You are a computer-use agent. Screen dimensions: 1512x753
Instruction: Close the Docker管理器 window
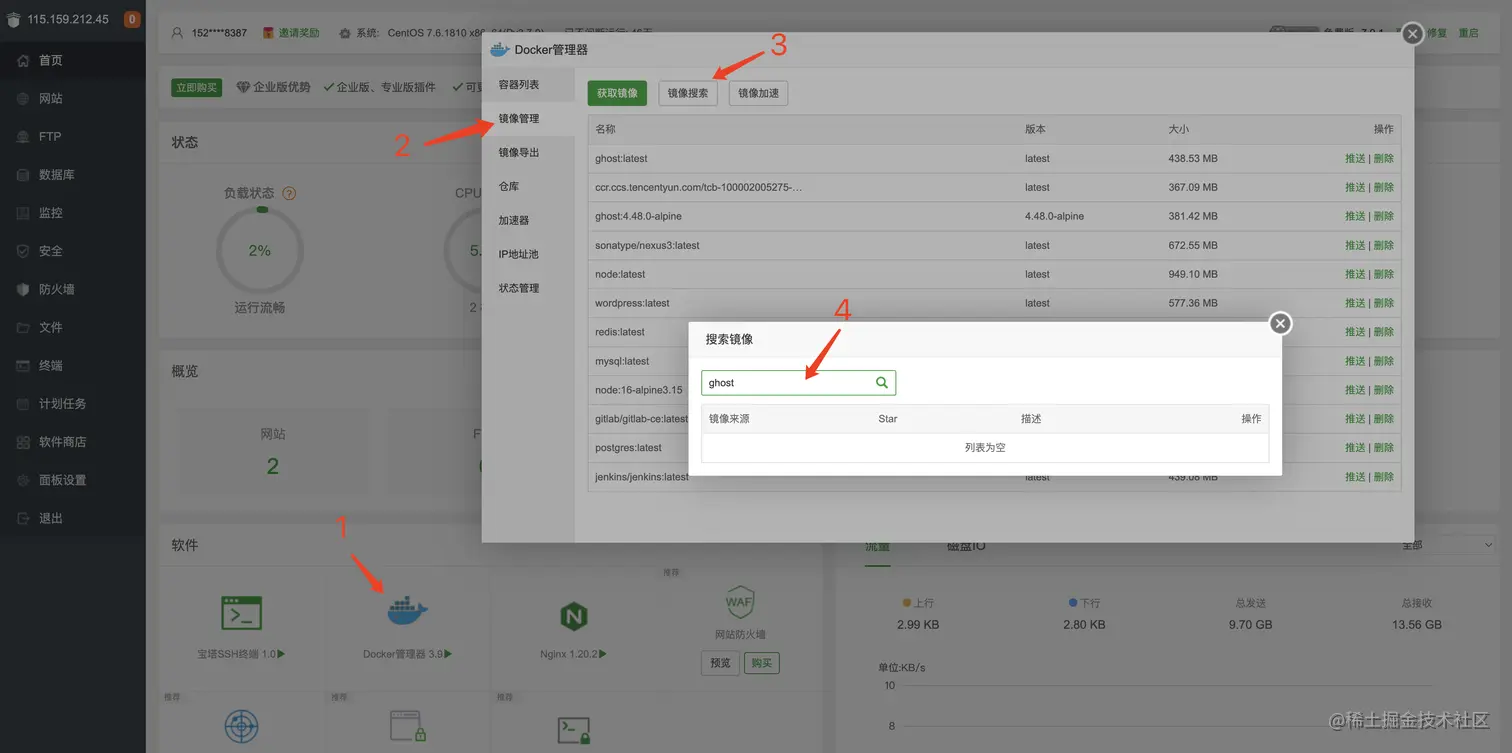click(x=1412, y=34)
